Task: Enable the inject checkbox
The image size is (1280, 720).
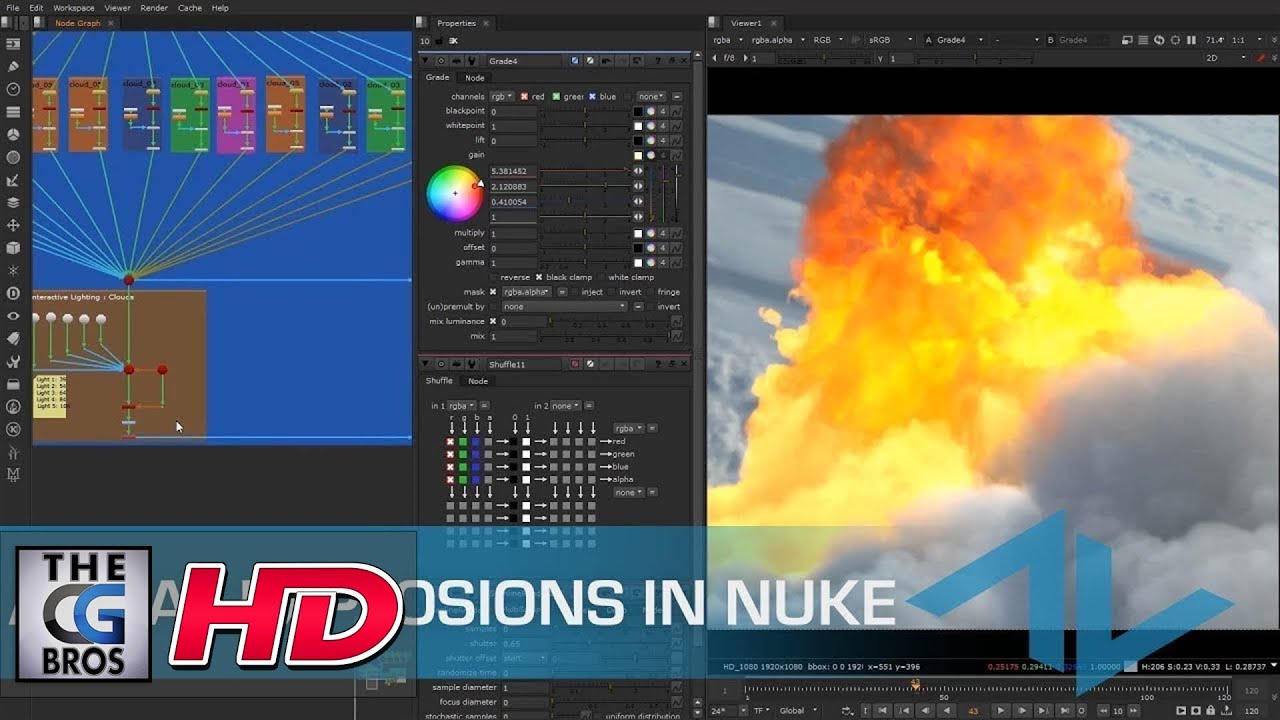Action: [574, 292]
